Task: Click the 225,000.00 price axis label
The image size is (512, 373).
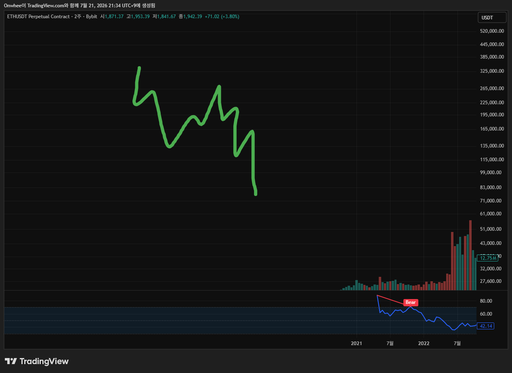Action: pos(492,102)
